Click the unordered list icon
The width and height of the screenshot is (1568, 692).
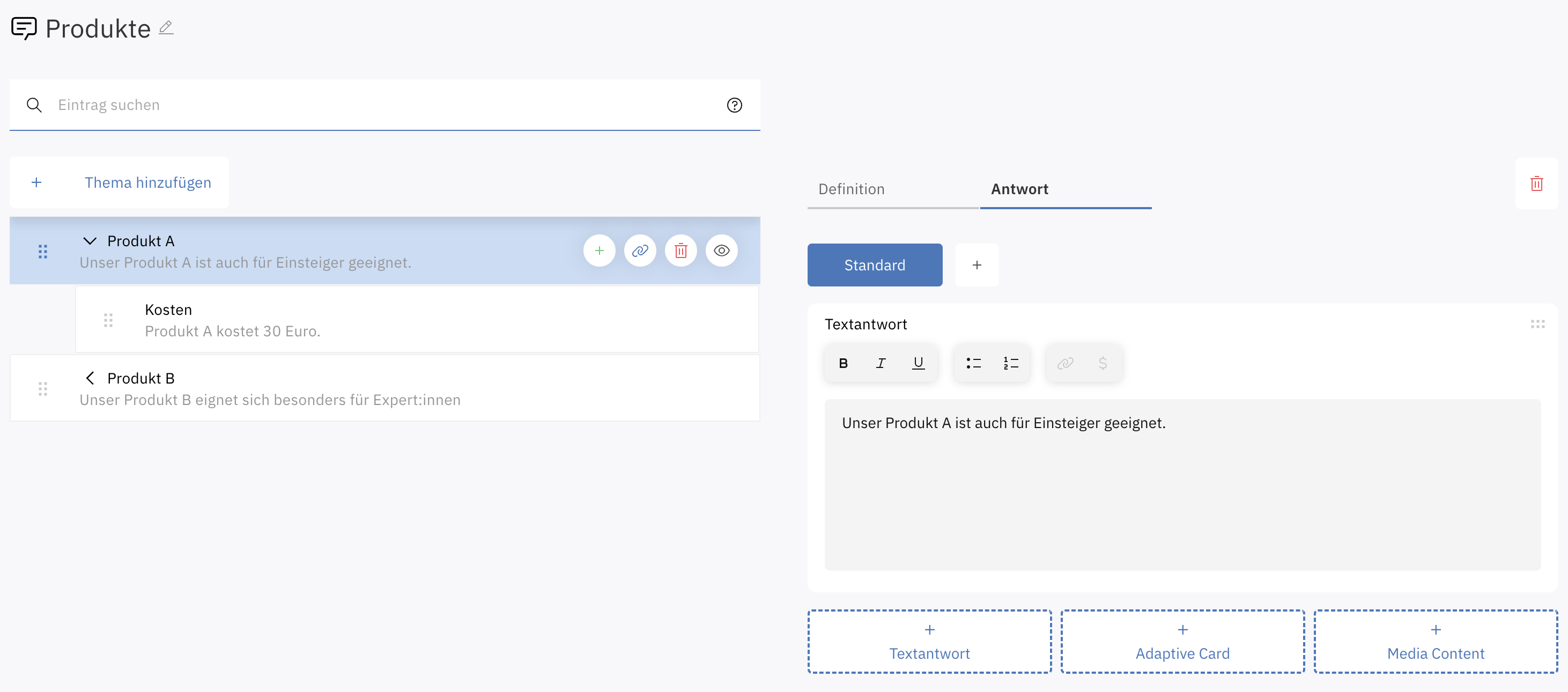pyautogui.click(x=973, y=363)
